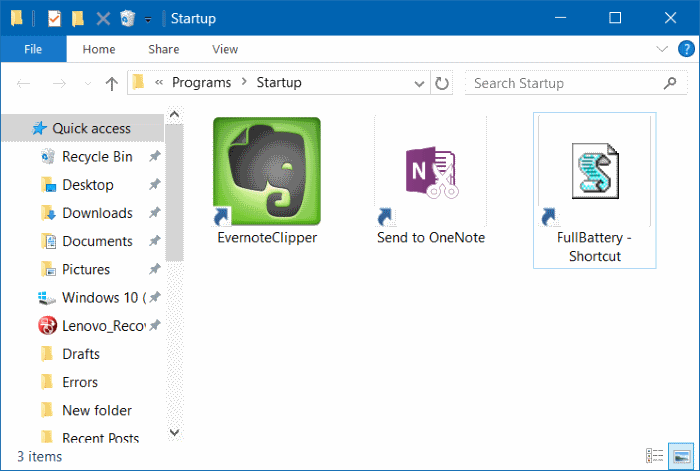The width and height of the screenshot is (700, 471).
Task: Open the Home ribbon tab
Action: (99, 49)
